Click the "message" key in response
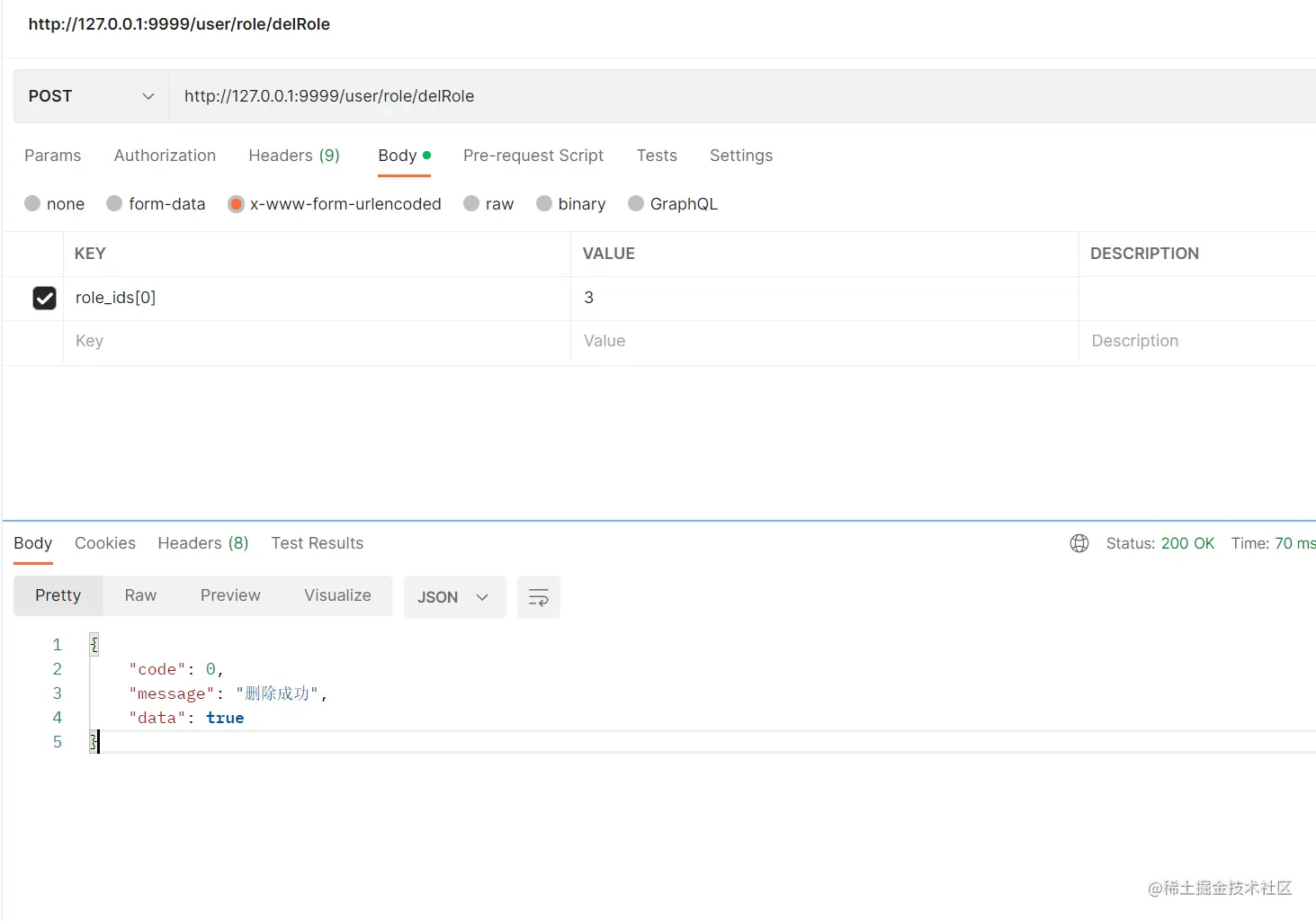This screenshot has width=1316, height=921. coord(172,693)
